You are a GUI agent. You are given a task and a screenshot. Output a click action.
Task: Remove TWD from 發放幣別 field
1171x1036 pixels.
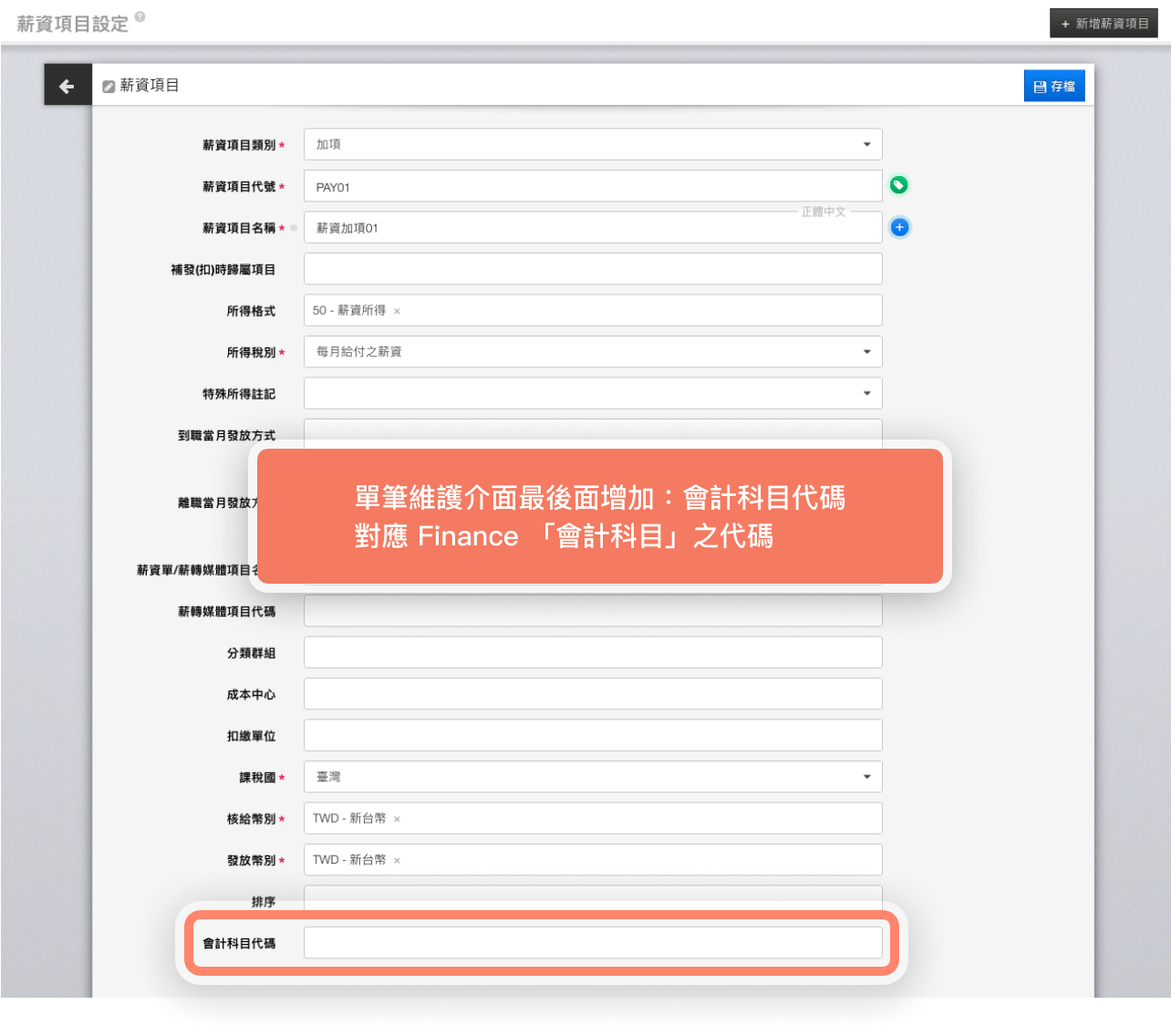(397, 860)
